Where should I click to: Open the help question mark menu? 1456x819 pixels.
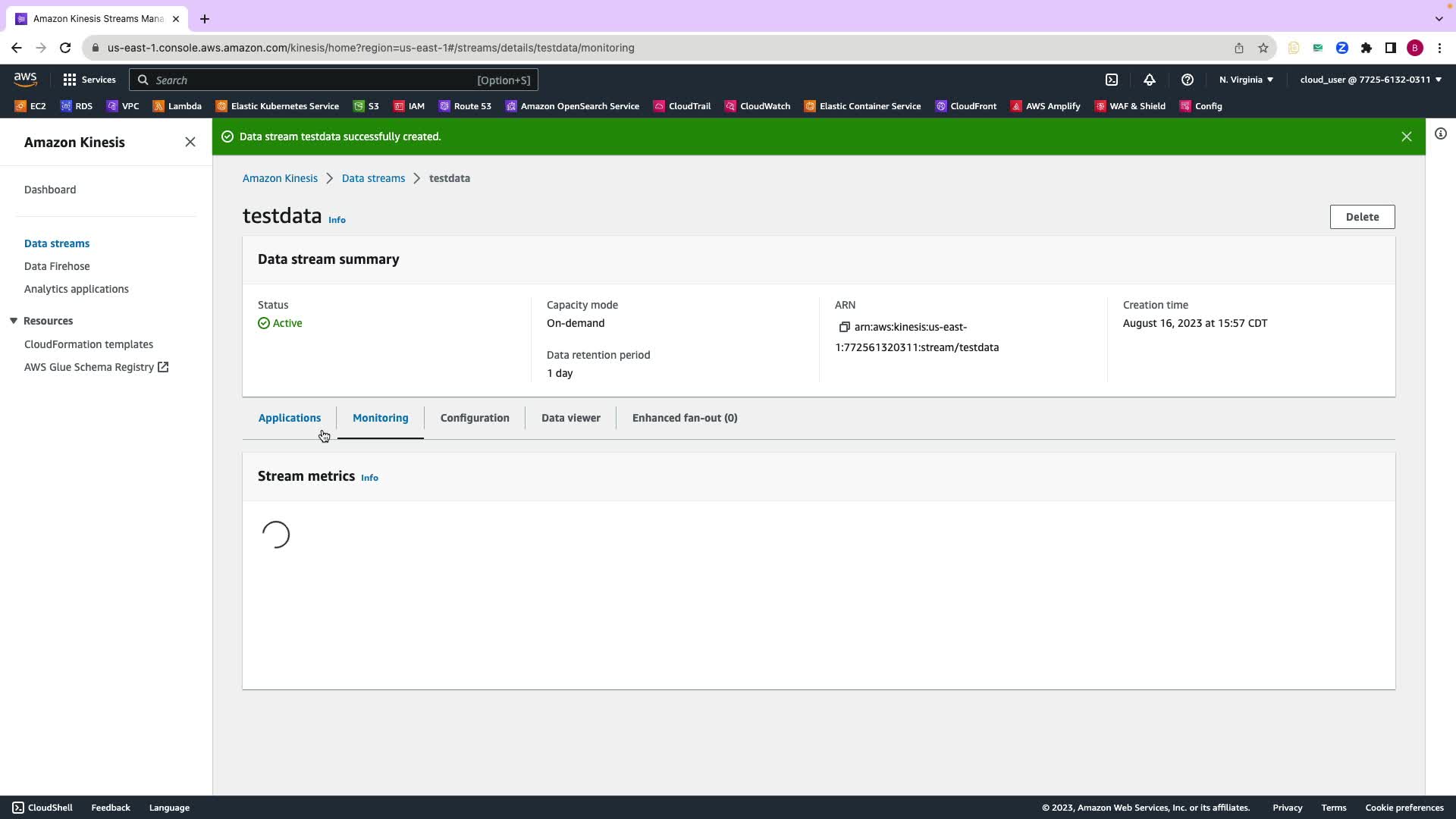pos(1188,80)
